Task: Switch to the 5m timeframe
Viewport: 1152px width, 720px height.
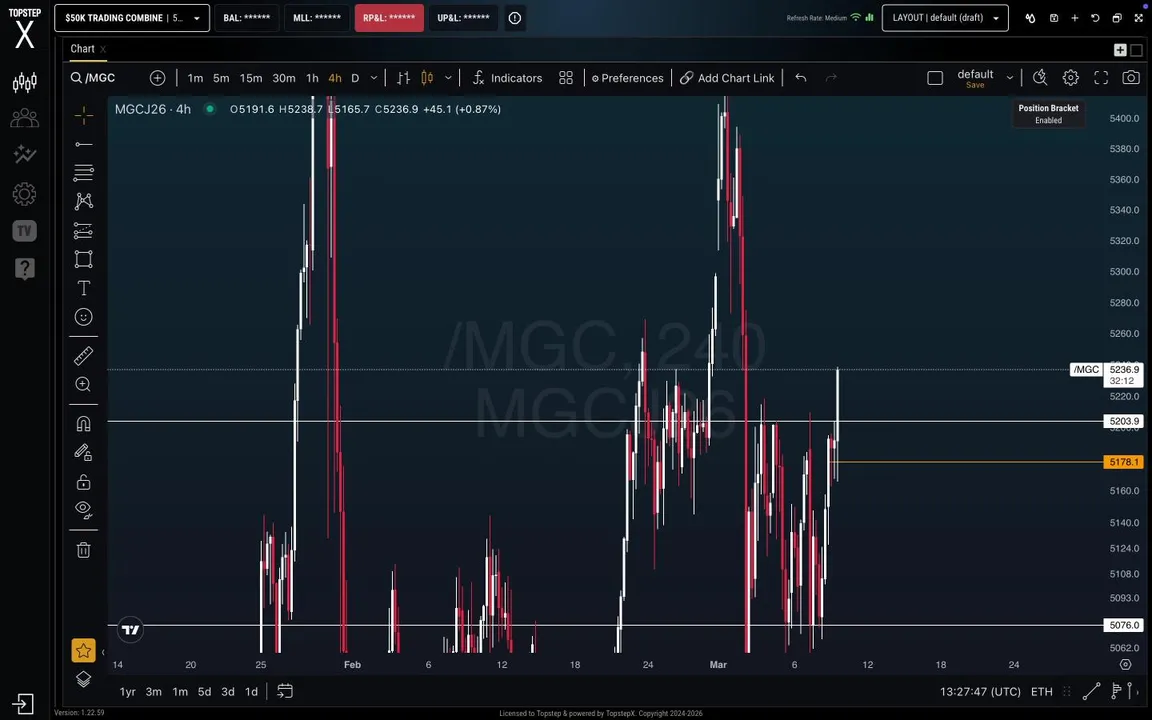Action: pyautogui.click(x=221, y=78)
